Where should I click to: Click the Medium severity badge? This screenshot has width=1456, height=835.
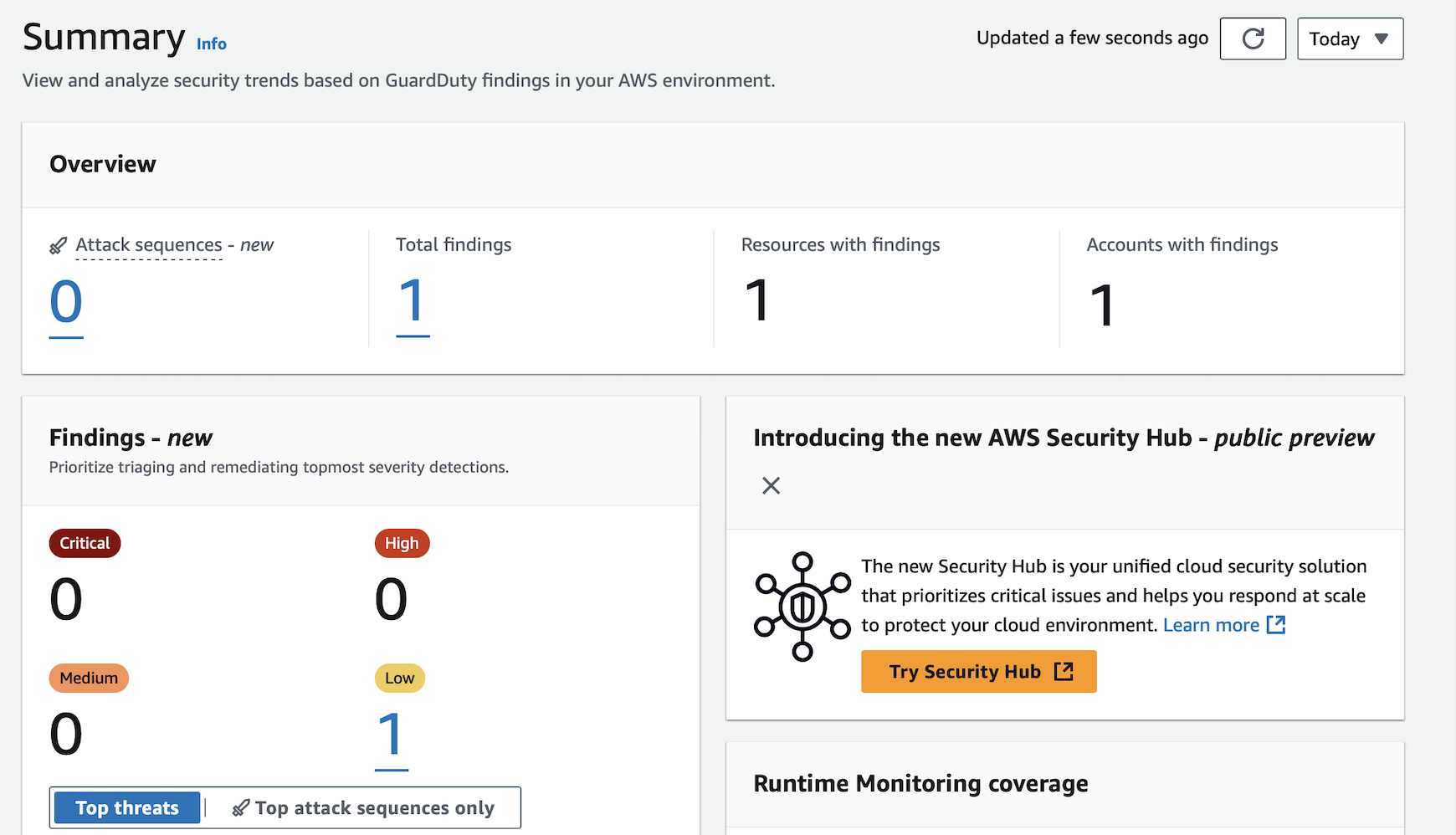tap(89, 678)
